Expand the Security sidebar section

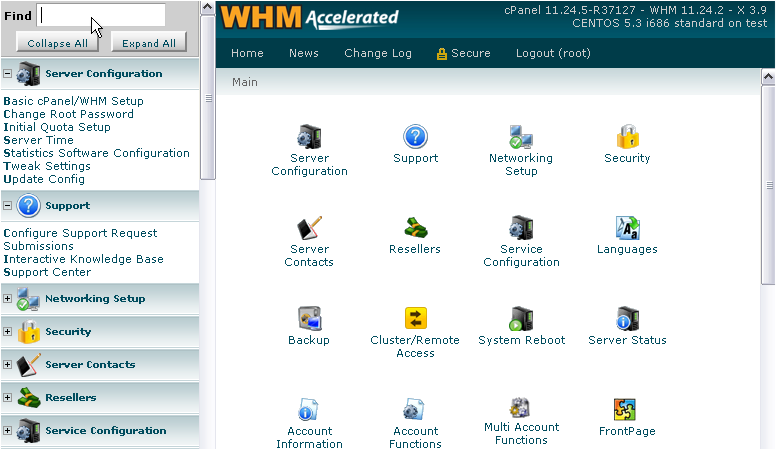[7, 332]
